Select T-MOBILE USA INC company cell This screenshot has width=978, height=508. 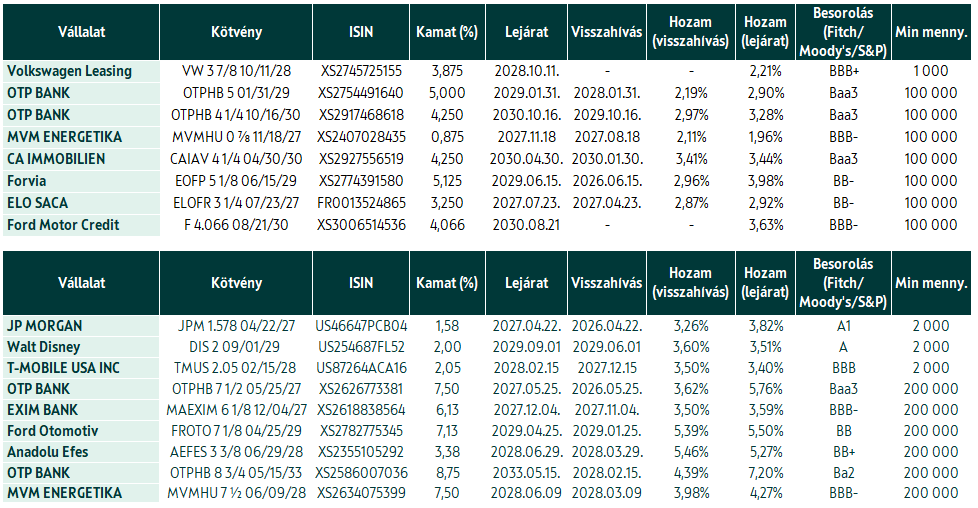click(x=81, y=368)
